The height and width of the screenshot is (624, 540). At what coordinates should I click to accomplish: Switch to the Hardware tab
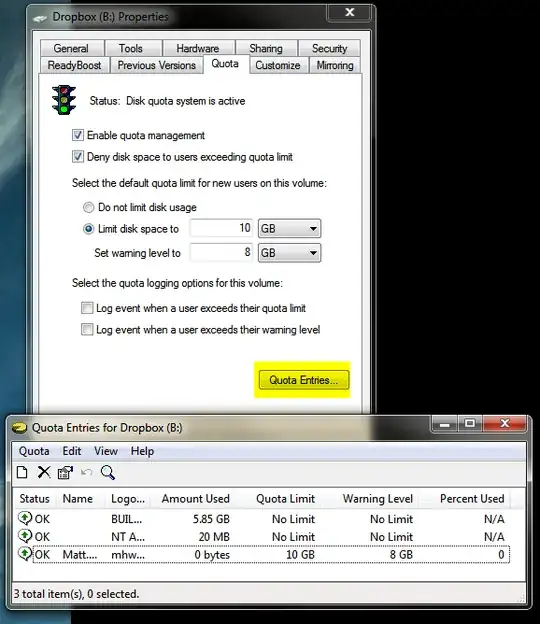click(198, 49)
